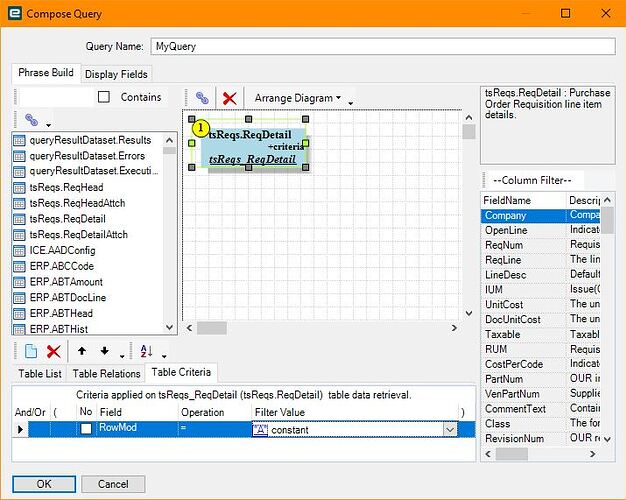
Task: Click the FieldName column header
Action: coord(523,200)
